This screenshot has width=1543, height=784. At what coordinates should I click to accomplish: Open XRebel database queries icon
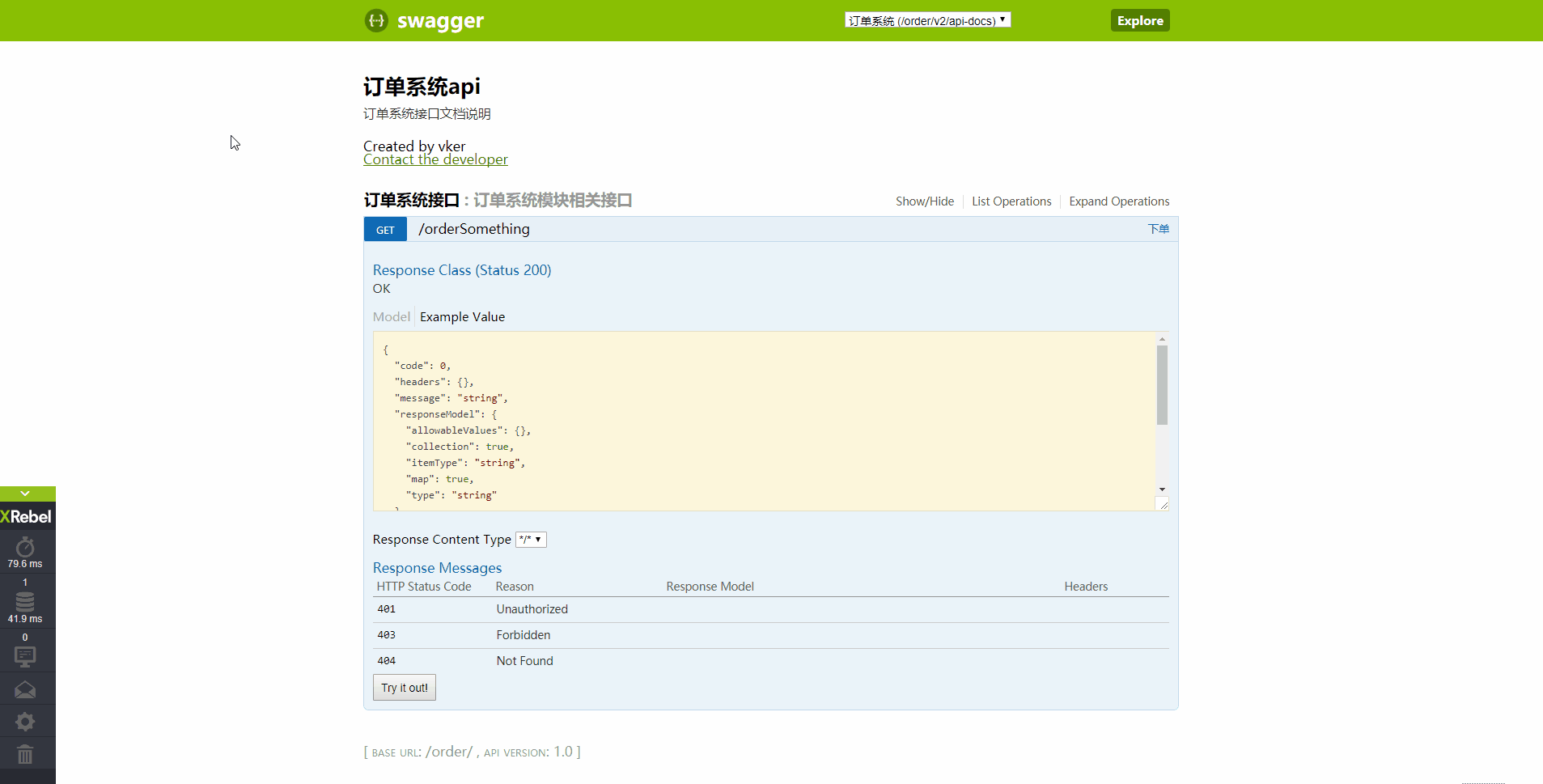[x=25, y=602]
